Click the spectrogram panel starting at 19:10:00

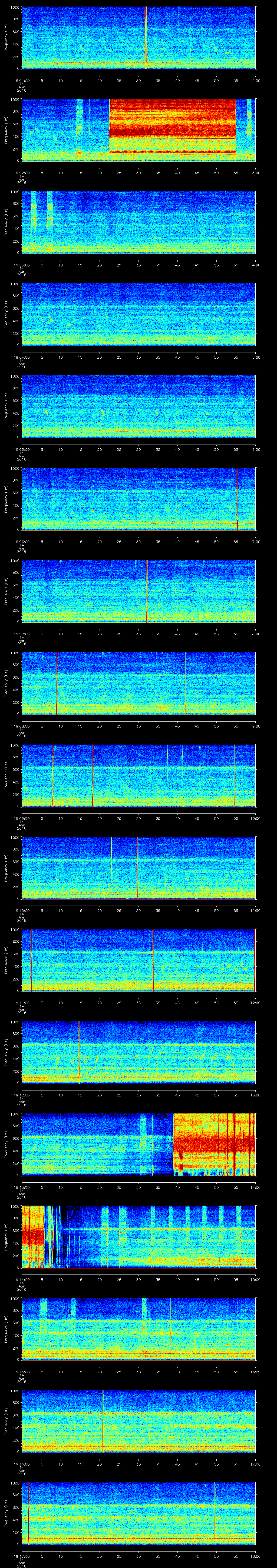point(139,868)
